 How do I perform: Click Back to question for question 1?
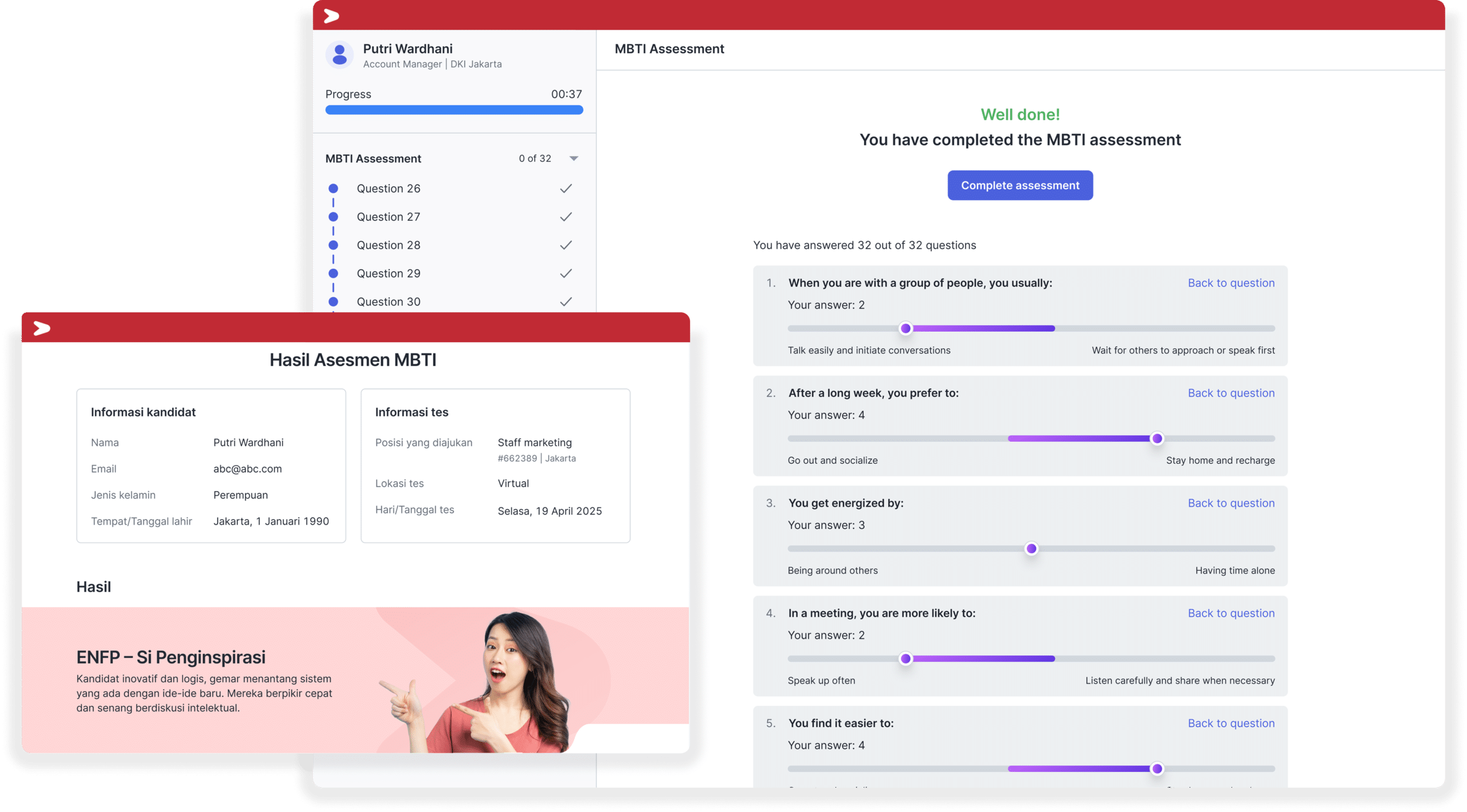pos(1230,283)
